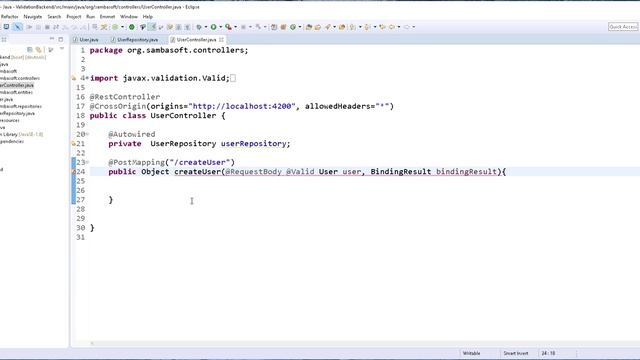Select the sambasoft.controllers package in tree
This screenshot has width=640, height=360.
pos(20,78)
